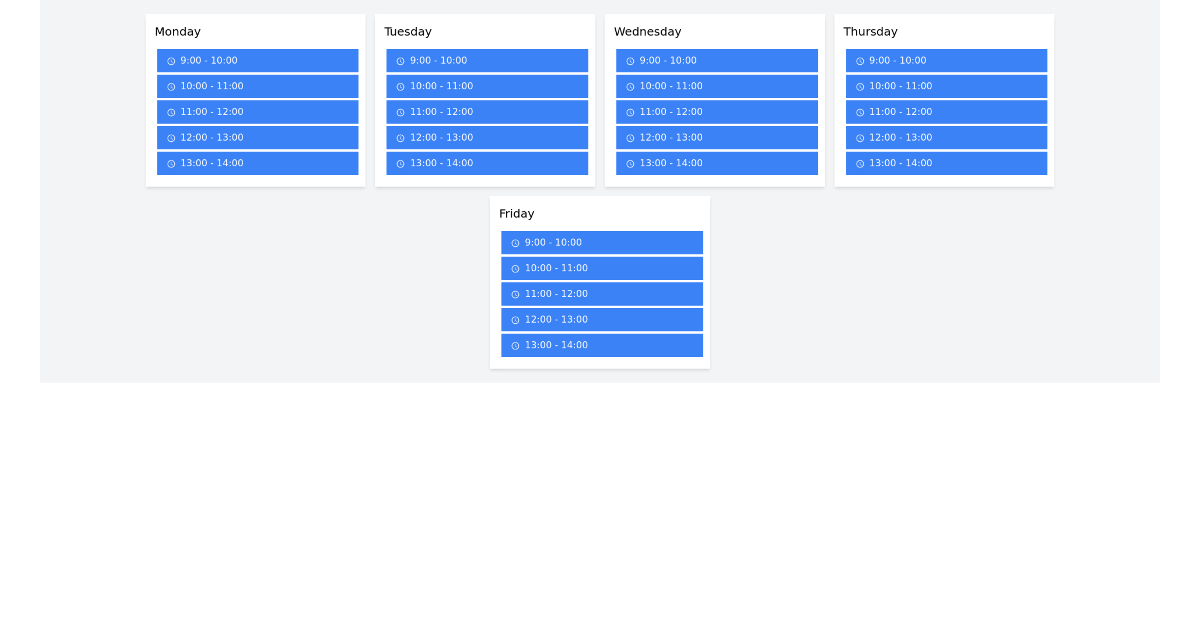Viewport: 1200px width, 630px height.
Task: Select the 13:00 - 14:00 slot on Friday
Action: click(601, 345)
